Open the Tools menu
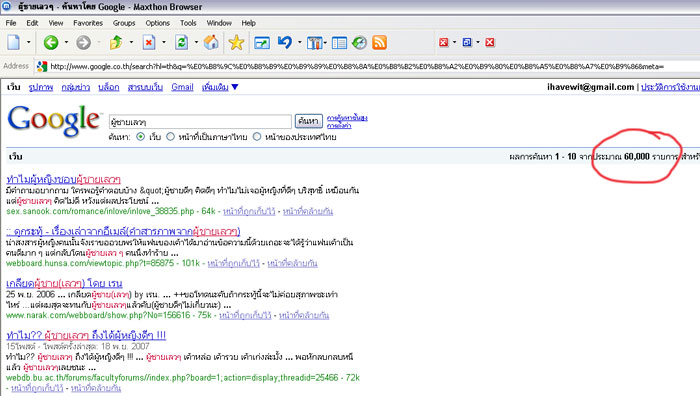This screenshot has height=396, width=700. point(188,23)
